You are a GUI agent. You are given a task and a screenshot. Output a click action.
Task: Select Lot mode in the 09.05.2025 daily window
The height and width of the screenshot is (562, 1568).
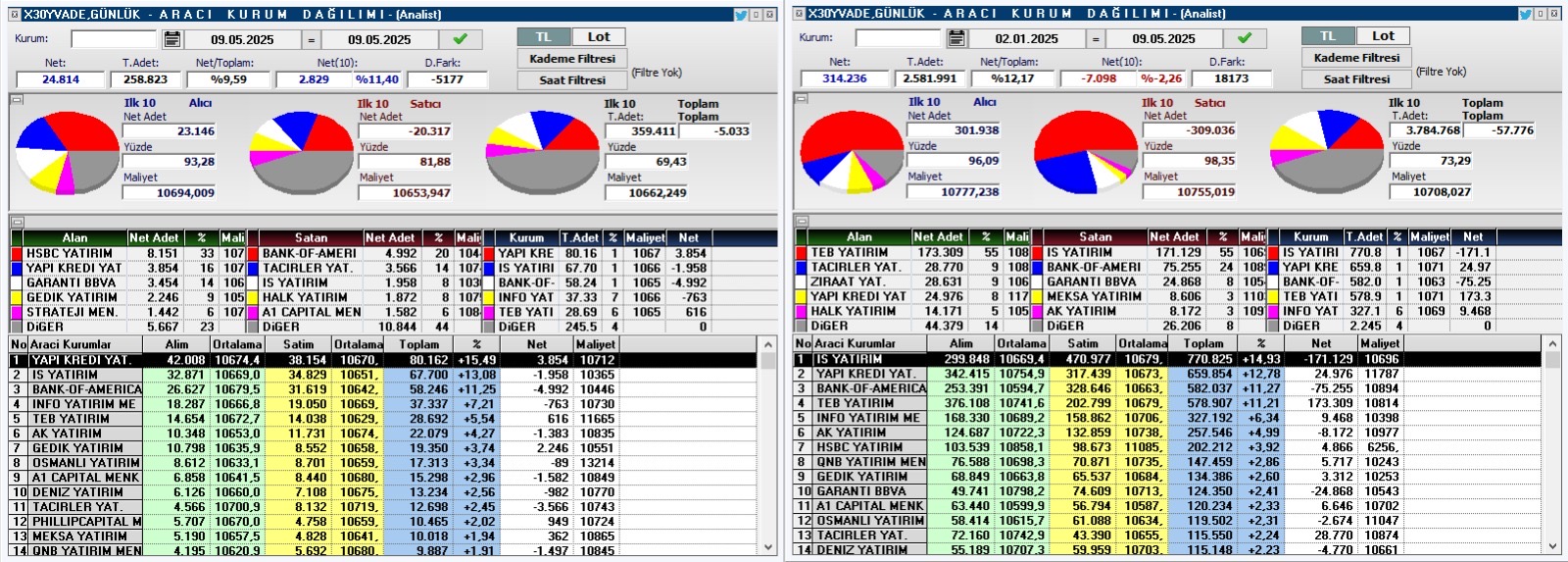tap(599, 36)
